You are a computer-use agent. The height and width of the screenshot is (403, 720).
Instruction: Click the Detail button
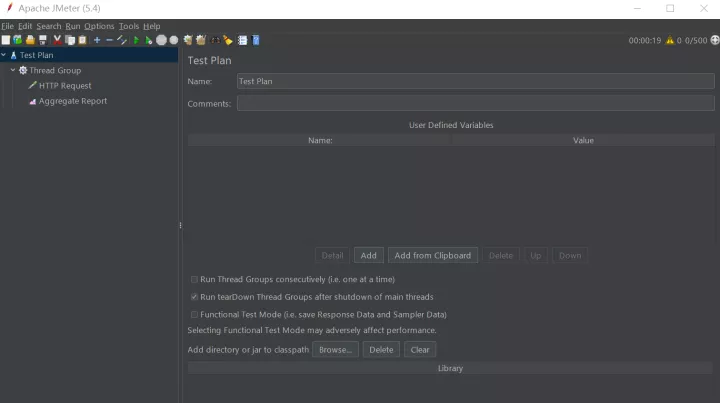point(332,255)
